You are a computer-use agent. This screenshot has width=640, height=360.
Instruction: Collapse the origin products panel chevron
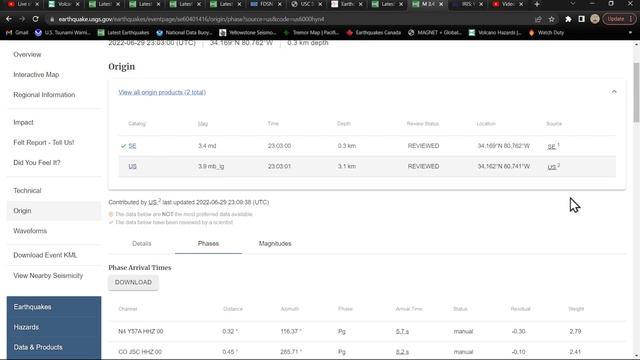click(x=614, y=92)
